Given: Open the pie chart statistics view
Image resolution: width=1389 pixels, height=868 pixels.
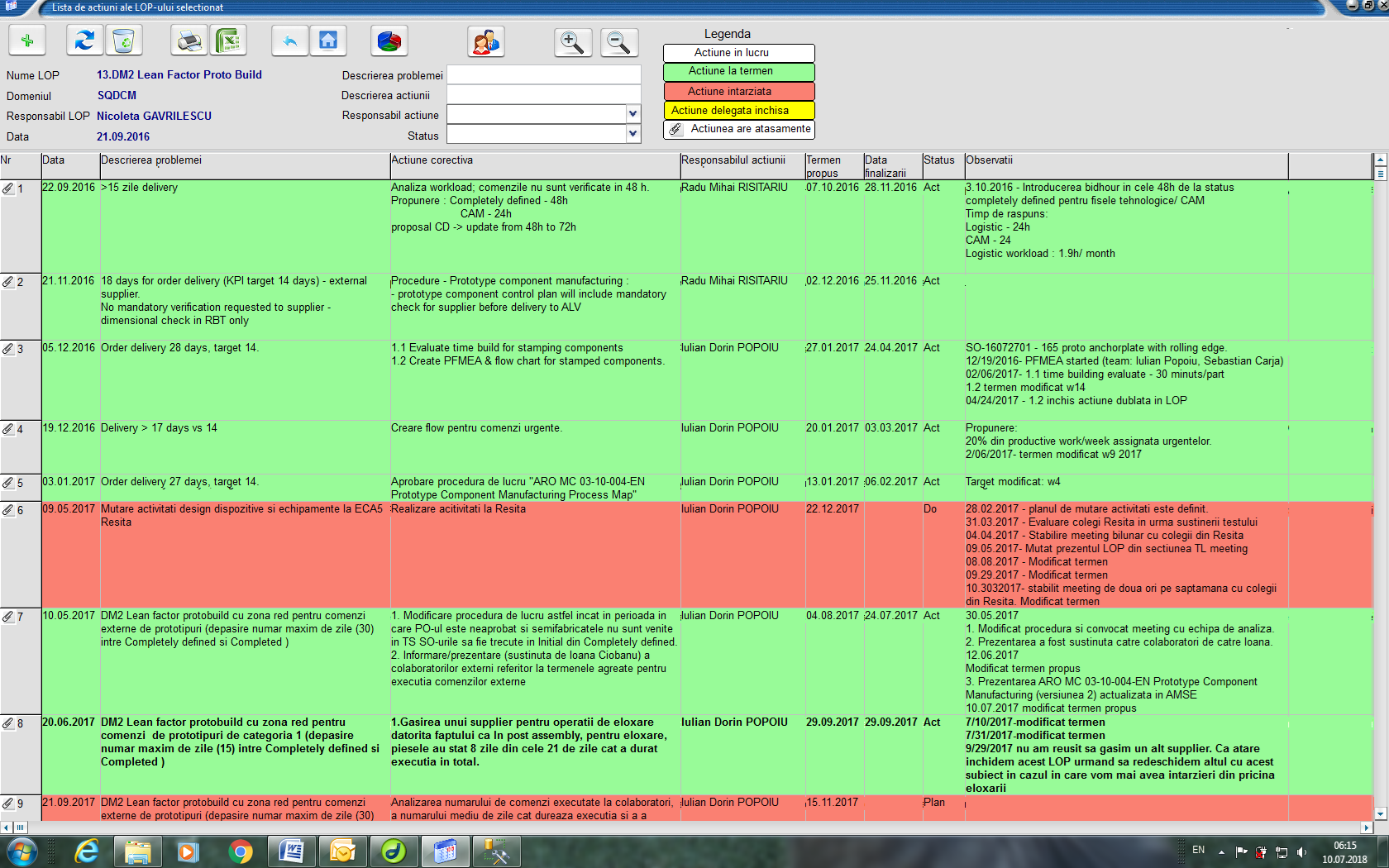Looking at the screenshot, I should tap(389, 40).
